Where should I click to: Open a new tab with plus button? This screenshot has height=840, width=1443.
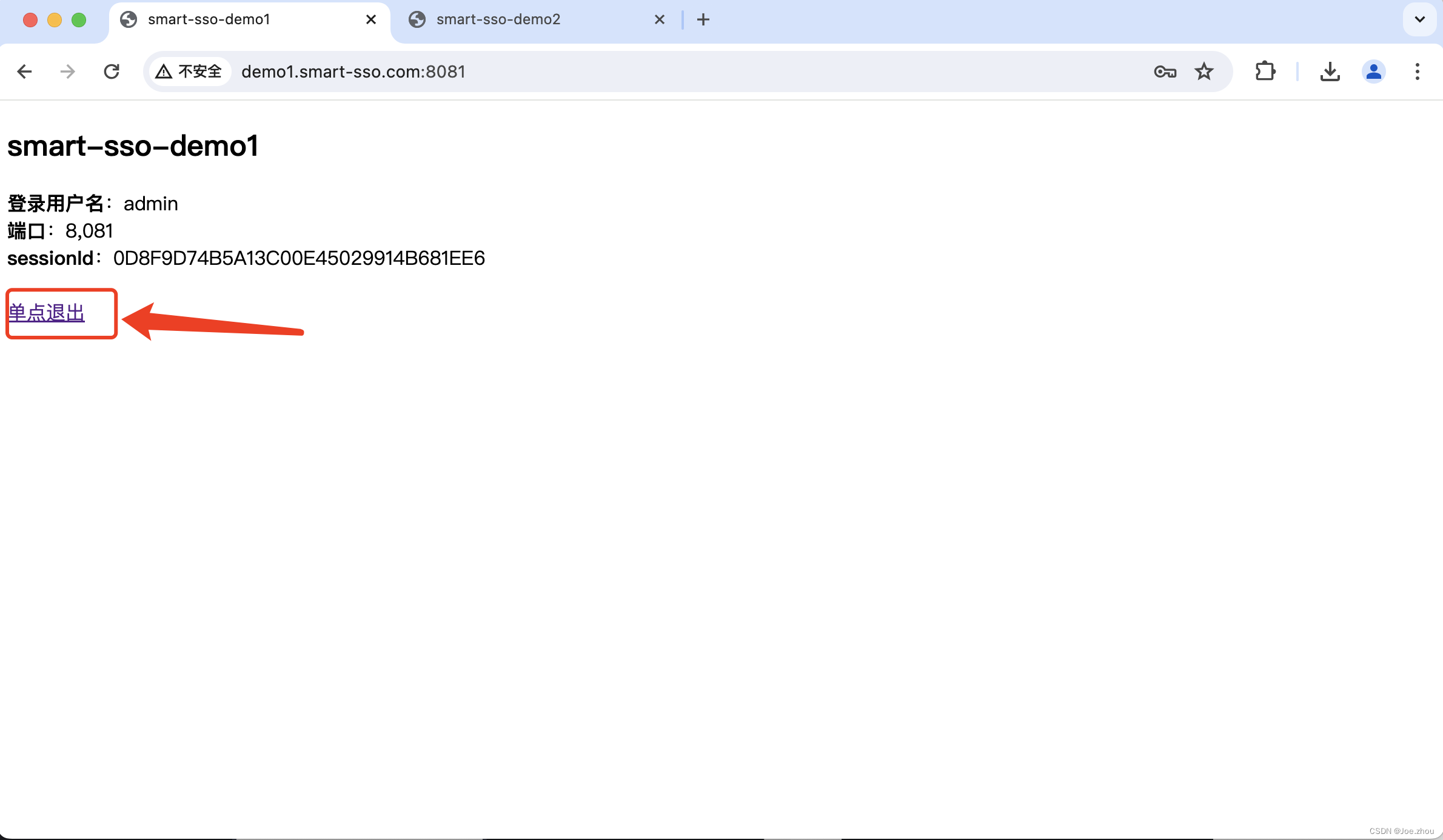tap(703, 19)
